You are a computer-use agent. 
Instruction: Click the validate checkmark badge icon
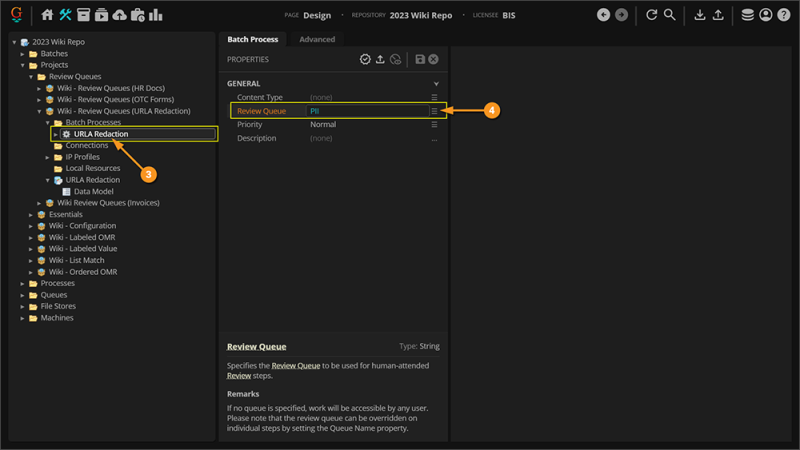[x=365, y=60]
